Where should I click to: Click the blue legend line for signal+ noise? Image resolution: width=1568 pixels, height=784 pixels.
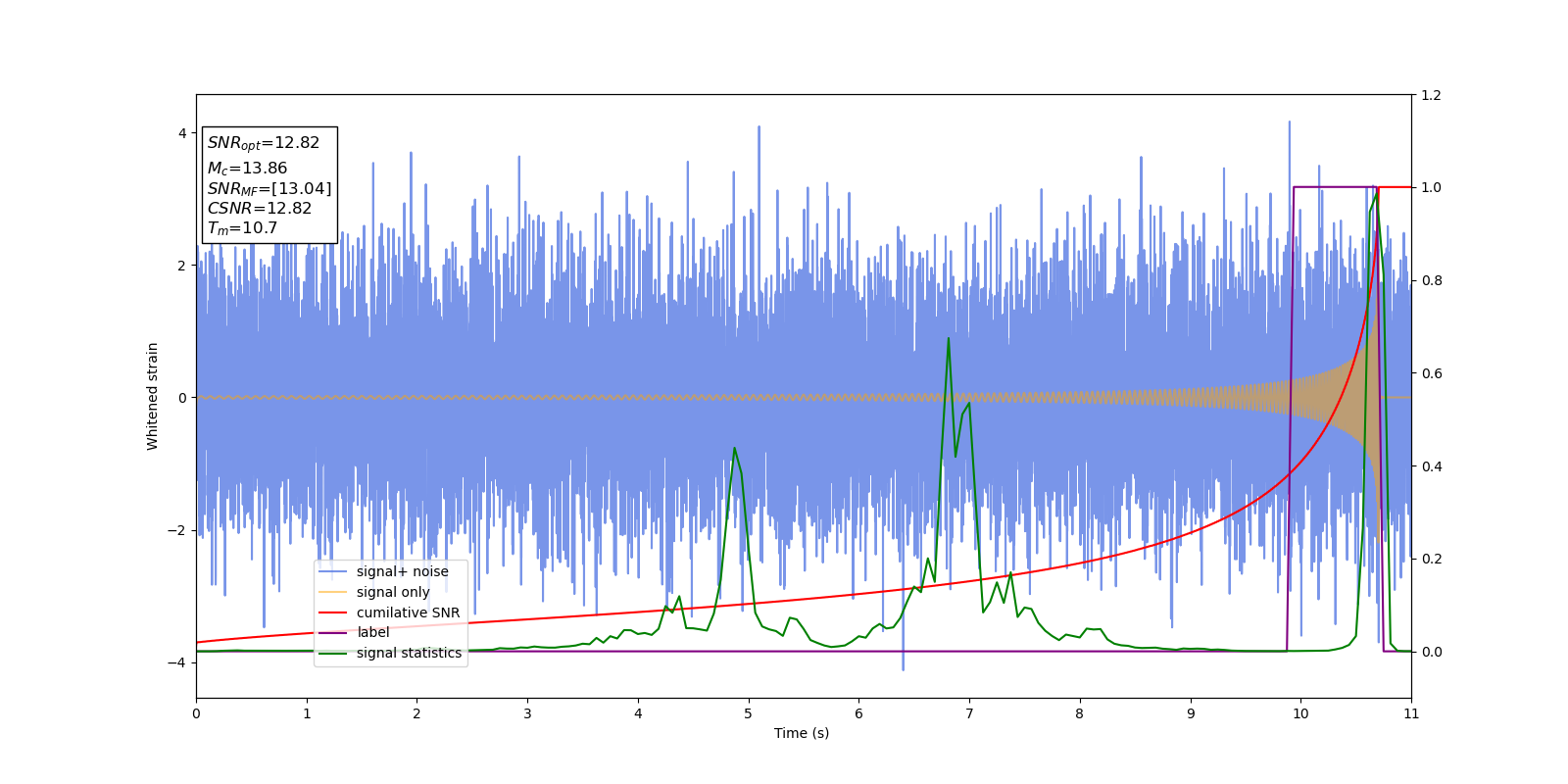pos(333,571)
